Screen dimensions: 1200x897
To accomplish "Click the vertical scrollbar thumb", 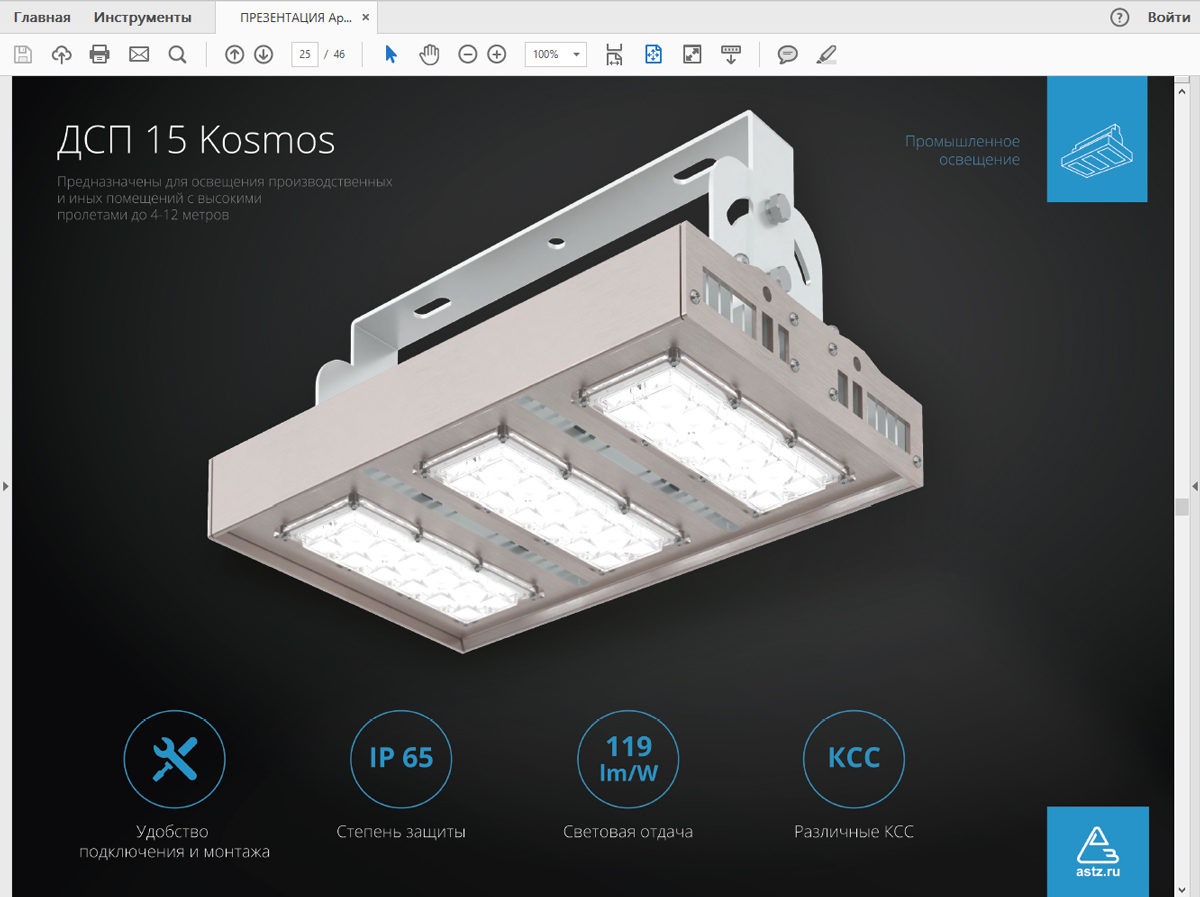I will click(1181, 507).
